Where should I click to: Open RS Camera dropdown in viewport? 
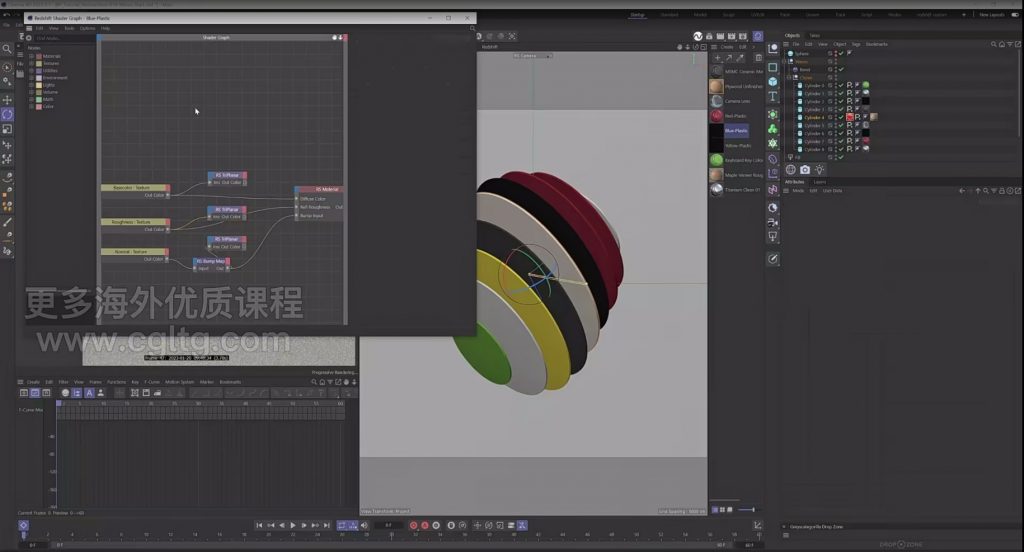[x=532, y=56]
